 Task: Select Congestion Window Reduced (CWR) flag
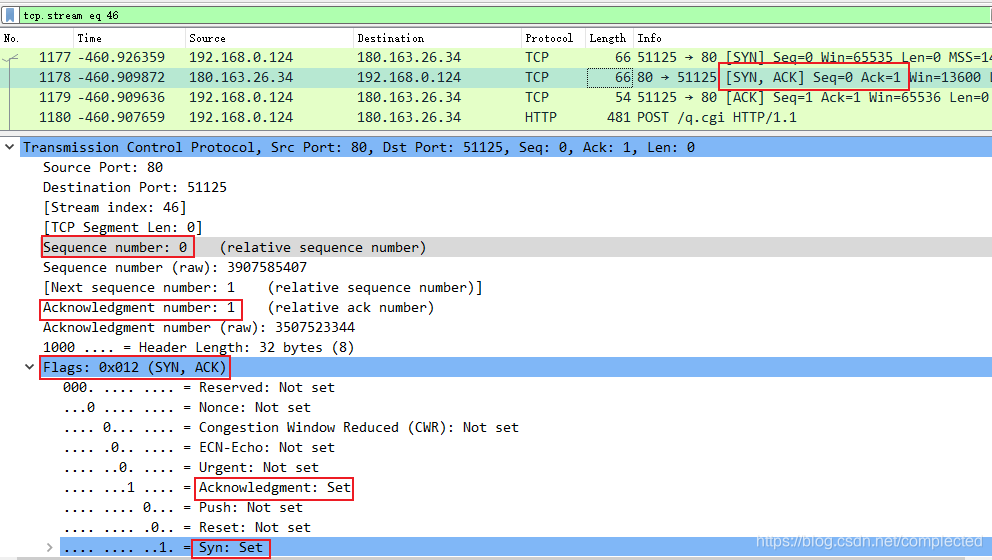[290, 428]
